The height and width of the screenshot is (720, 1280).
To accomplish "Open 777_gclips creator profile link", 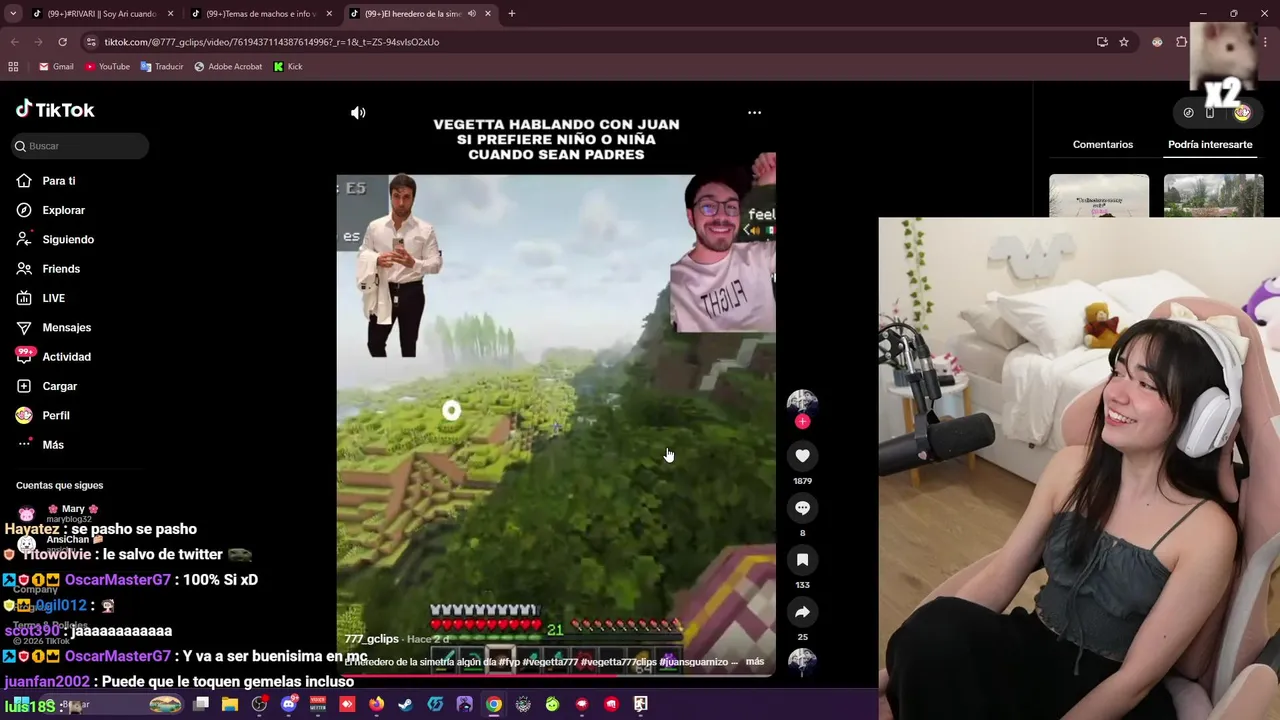I will [371, 639].
